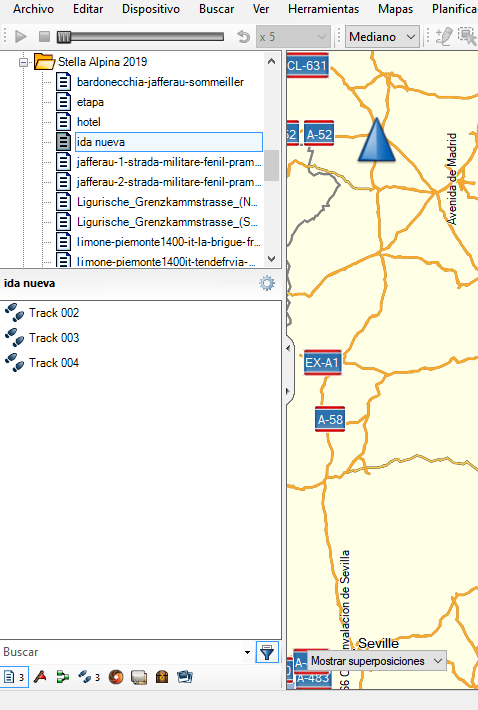Click the EX-A1 road shield
Viewport: 478px width, 710px height.
tap(322, 362)
